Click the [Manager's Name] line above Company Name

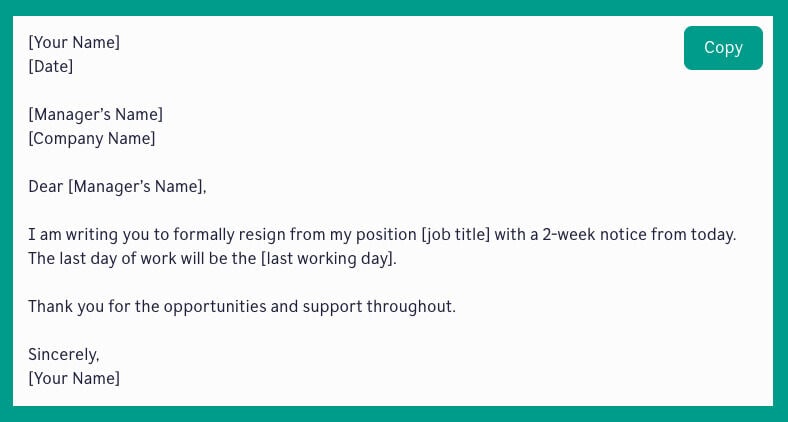coord(95,114)
